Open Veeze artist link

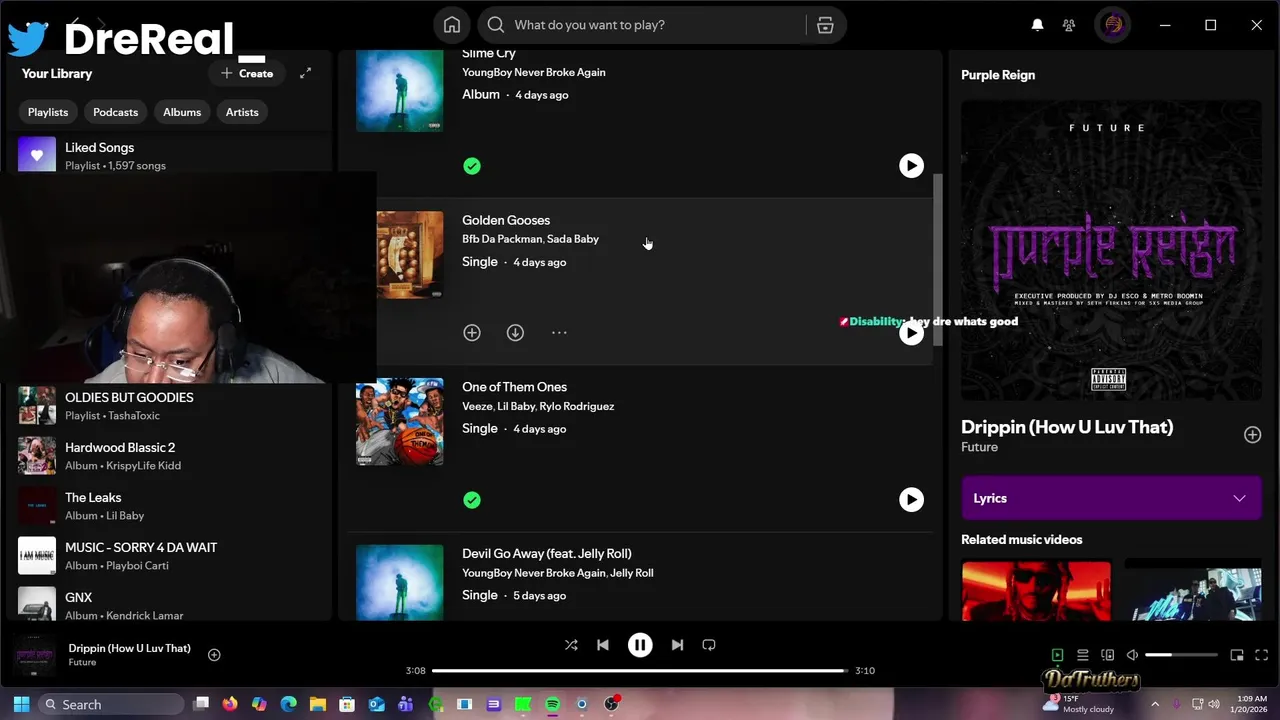477,406
